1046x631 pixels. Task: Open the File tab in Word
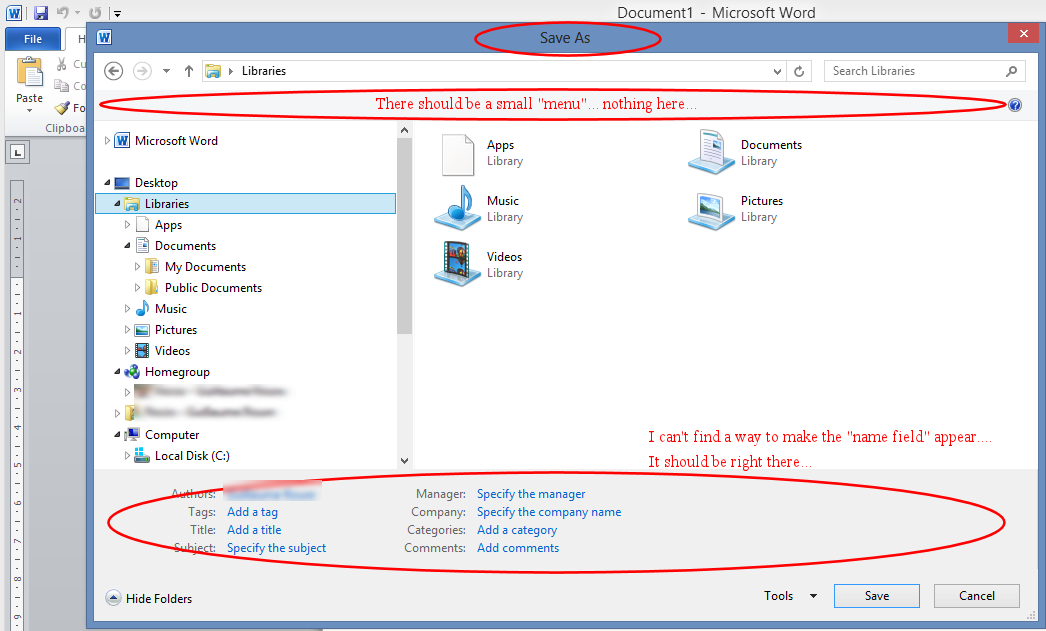coord(33,39)
